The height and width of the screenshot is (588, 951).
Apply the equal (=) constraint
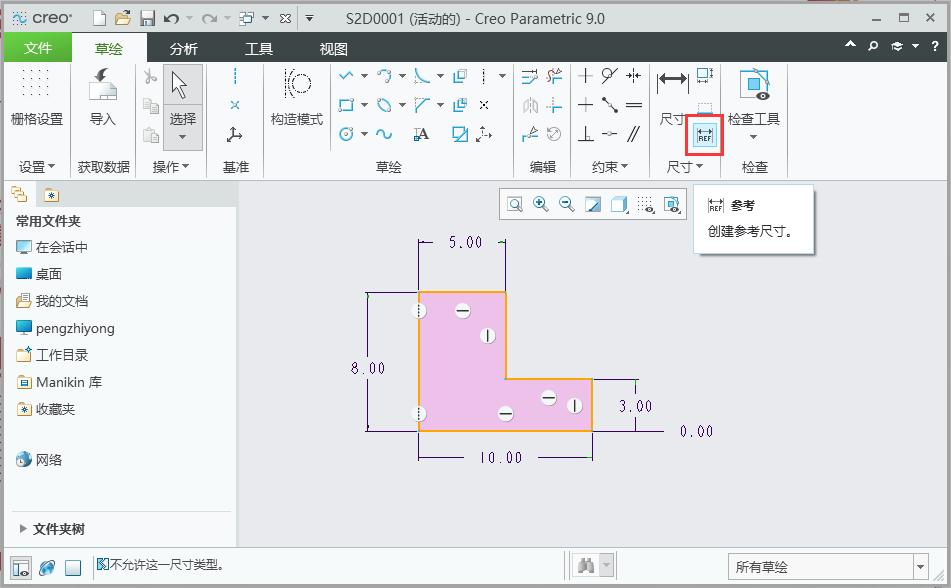pos(634,103)
